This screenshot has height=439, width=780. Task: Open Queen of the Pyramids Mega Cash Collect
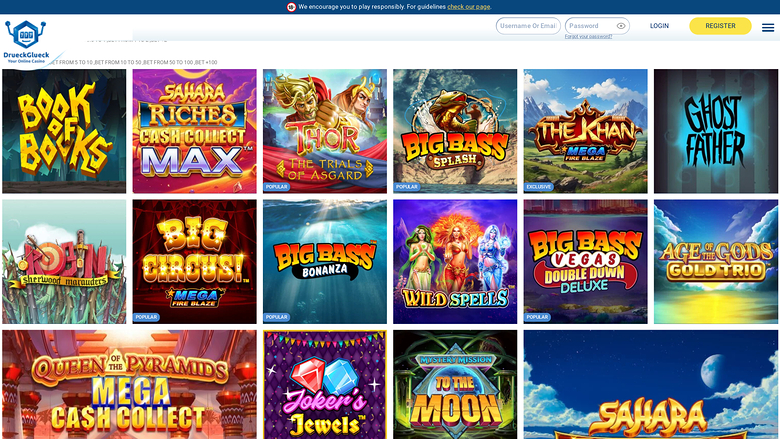pos(129,384)
